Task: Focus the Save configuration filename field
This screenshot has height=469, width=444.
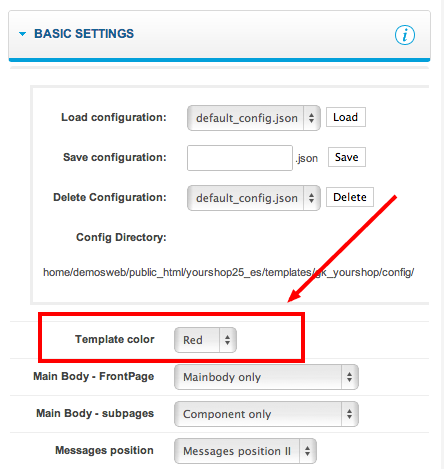Action: click(x=240, y=158)
